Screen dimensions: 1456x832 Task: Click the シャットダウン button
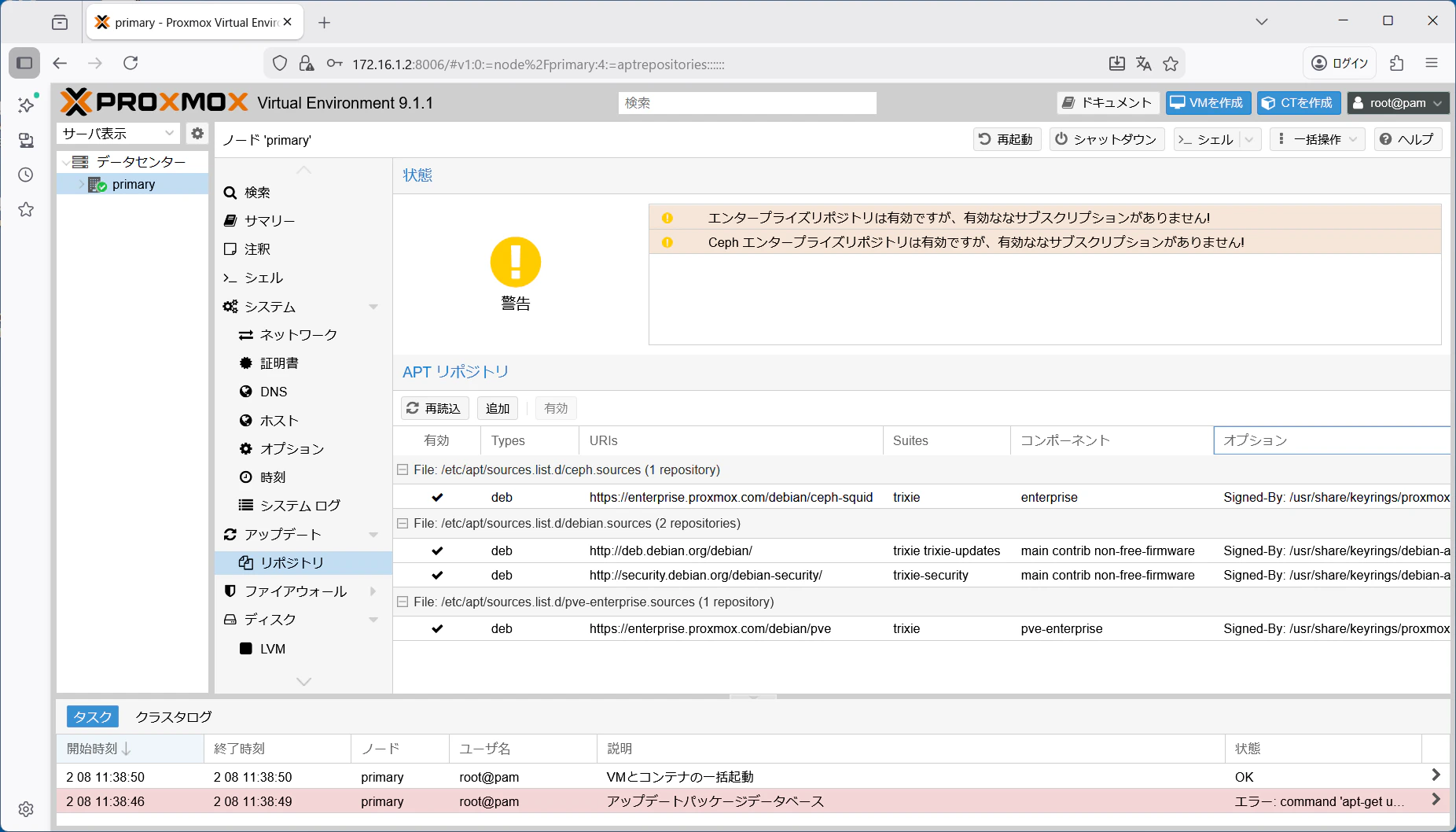point(1107,139)
